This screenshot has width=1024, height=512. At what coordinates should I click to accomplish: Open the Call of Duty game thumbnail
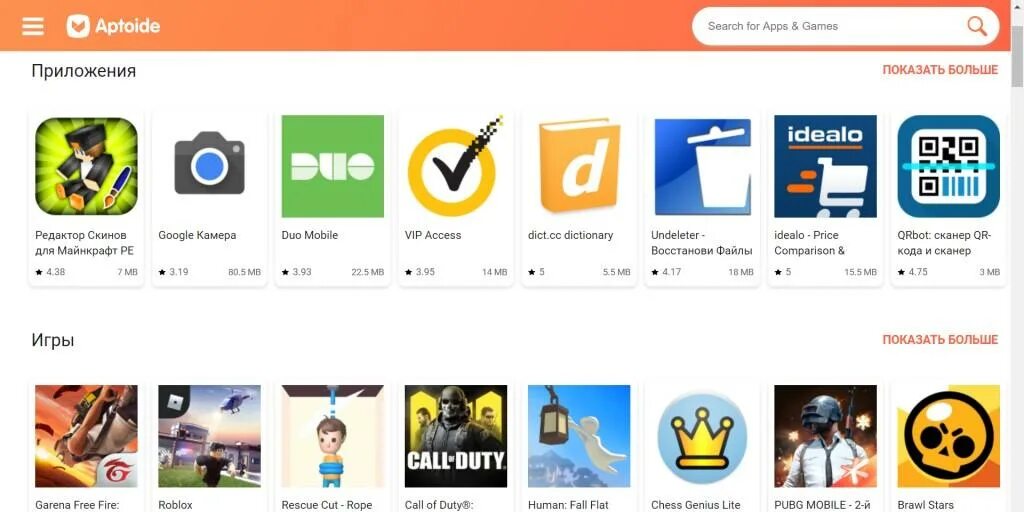pos(456,436)
